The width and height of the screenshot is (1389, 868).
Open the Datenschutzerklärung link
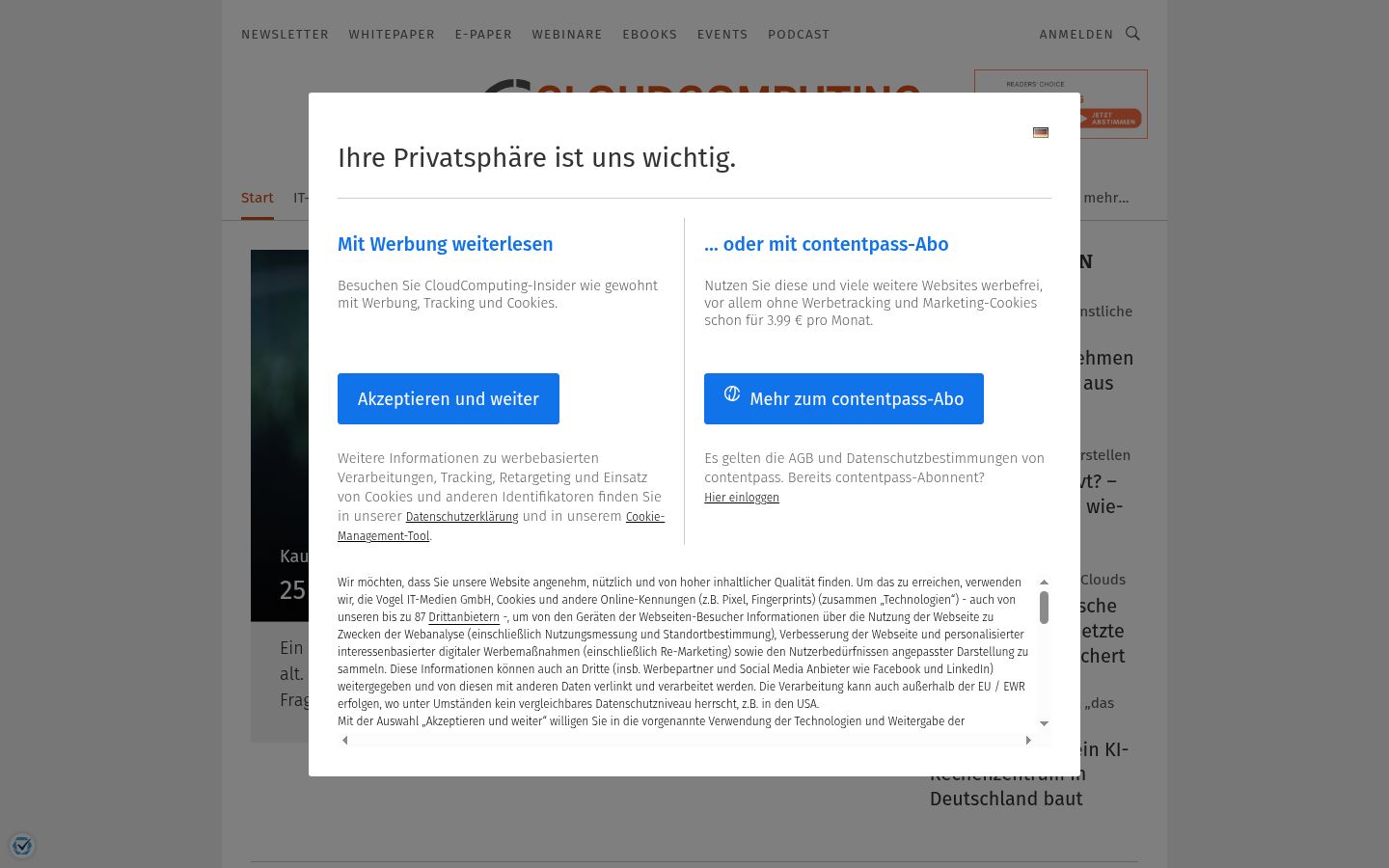click(x=462, y=517)
